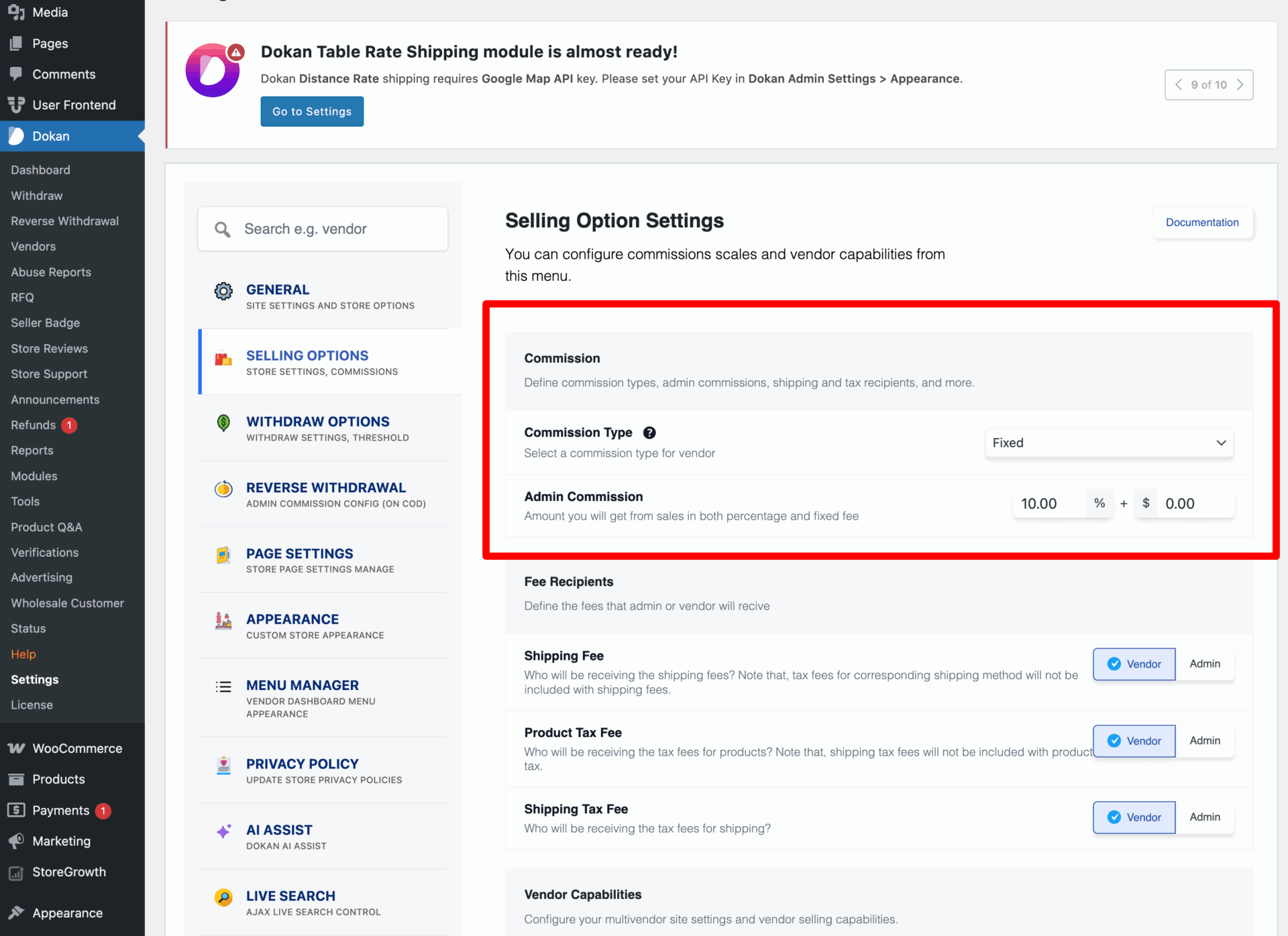Screen dimensions: 1288x936
Task: Open Verifications submenu item
Action: point(45,552)
